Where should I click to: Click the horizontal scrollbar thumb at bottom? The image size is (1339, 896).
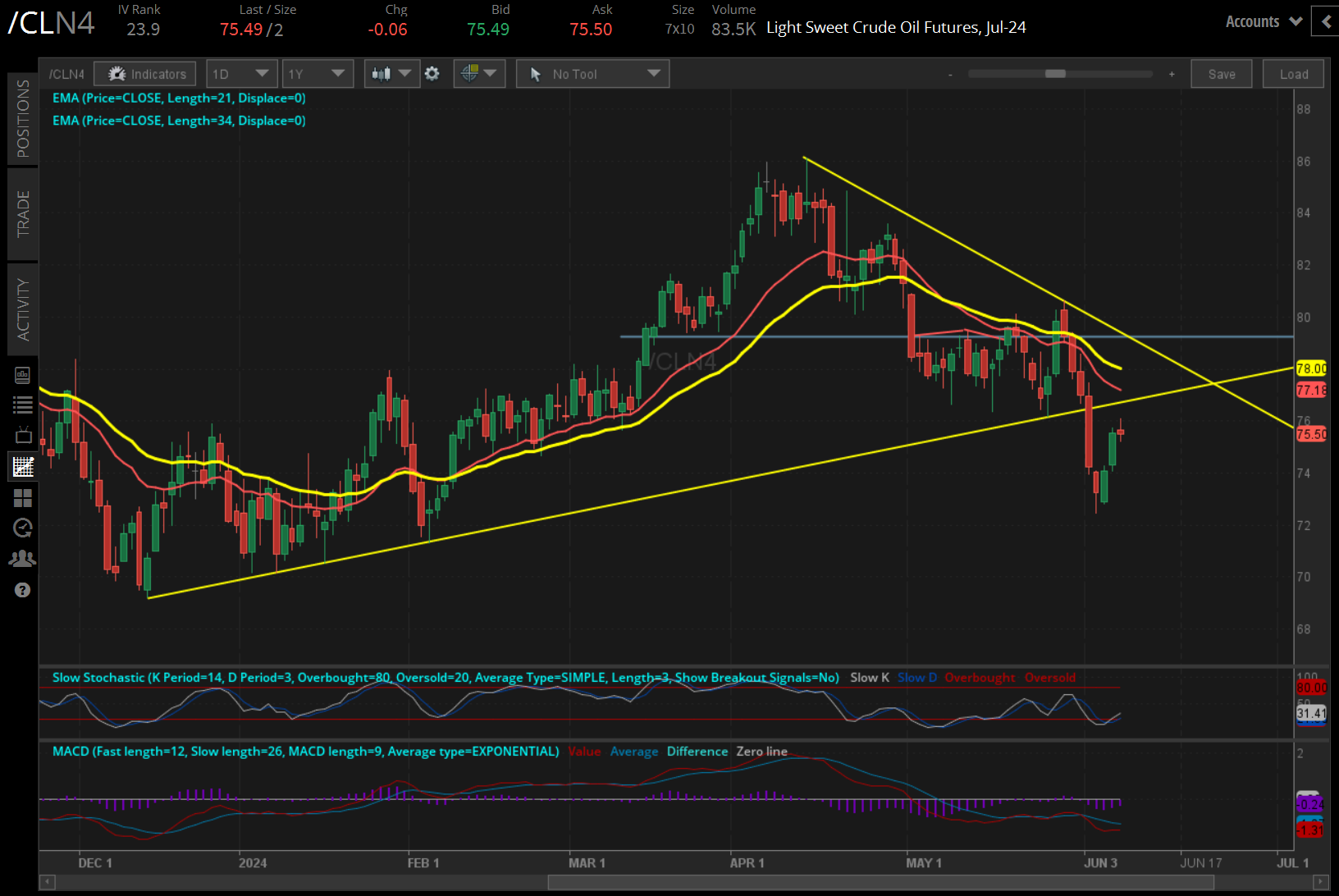tap(880, 882)
